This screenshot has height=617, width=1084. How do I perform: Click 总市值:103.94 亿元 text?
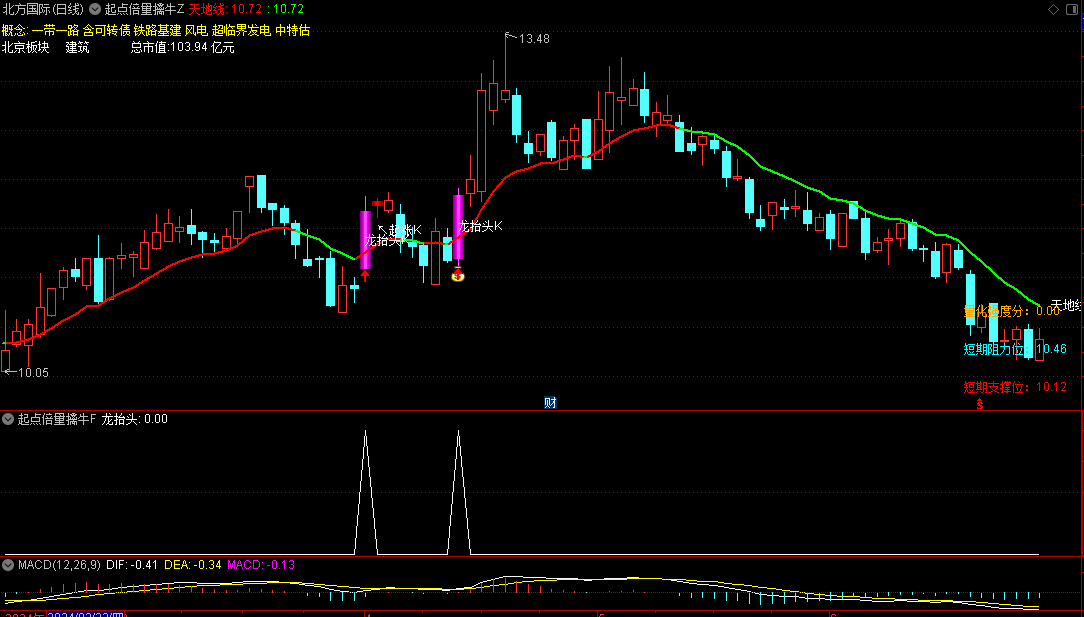pyautogui.click(x=183, y=48)
